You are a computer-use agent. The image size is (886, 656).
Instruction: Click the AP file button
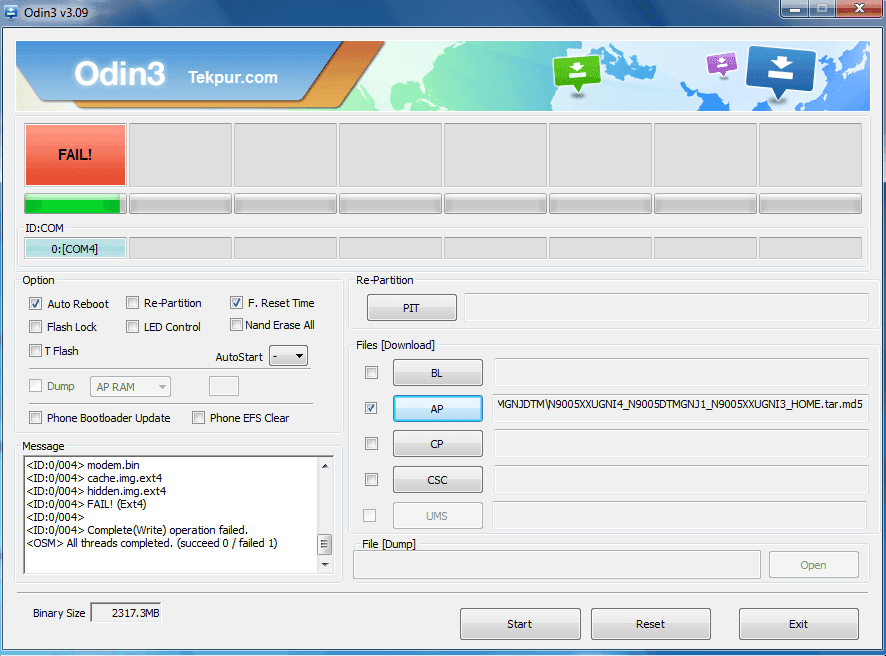pyautogui.click(x=437, y=409)
